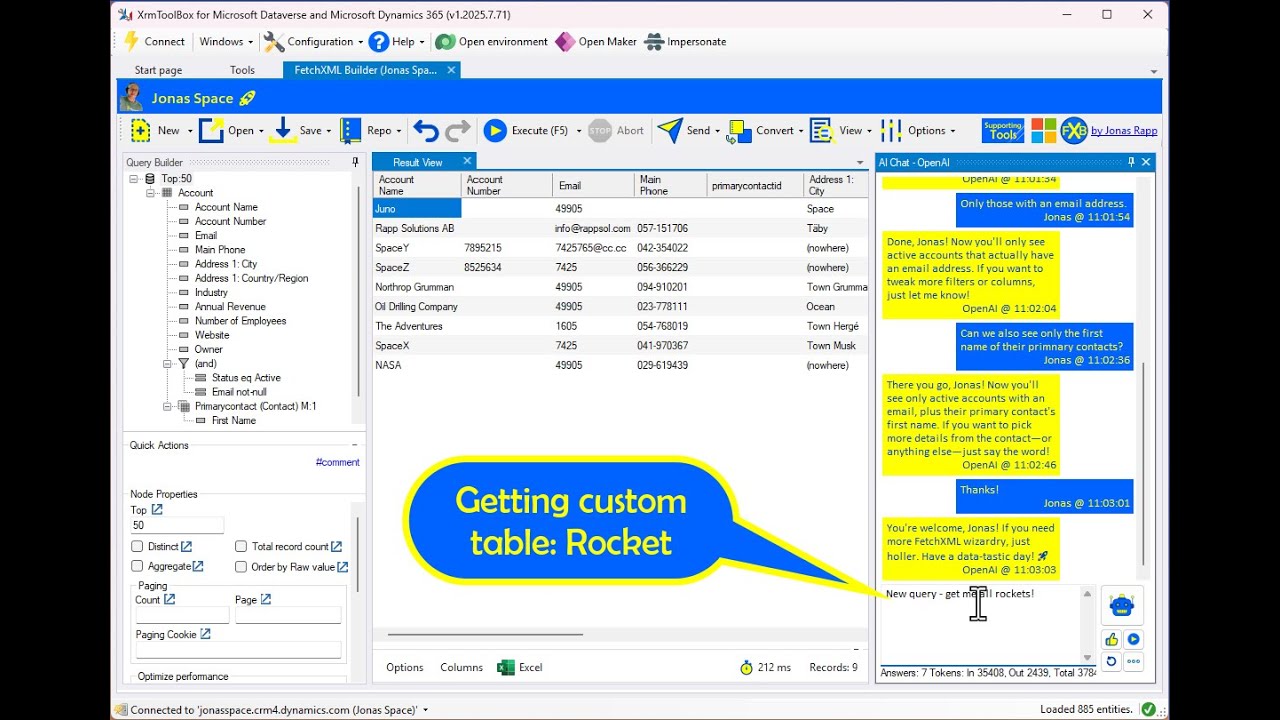Switch to the Start page tab
The height and width of the screenshot is (720, 1280).
click(x=158, y=70)
